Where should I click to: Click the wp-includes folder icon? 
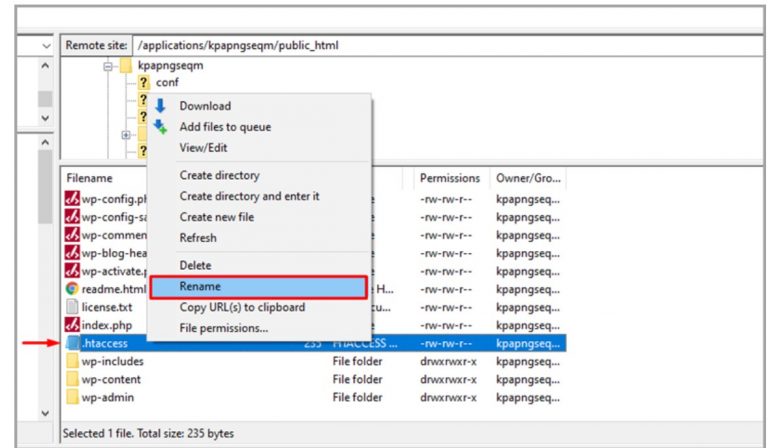coord(72,361)
